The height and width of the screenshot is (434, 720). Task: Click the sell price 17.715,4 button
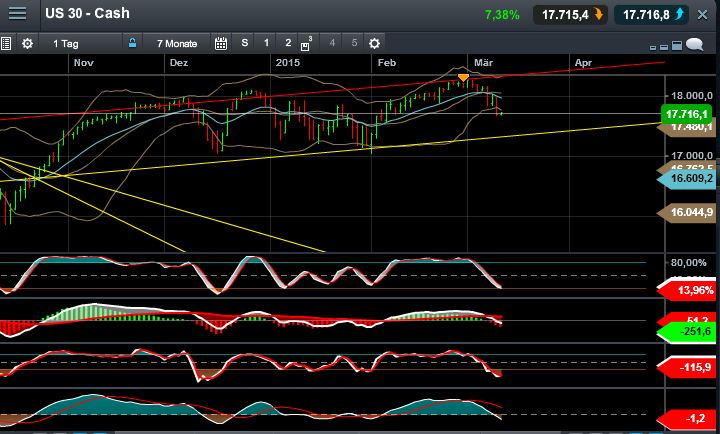570,15
